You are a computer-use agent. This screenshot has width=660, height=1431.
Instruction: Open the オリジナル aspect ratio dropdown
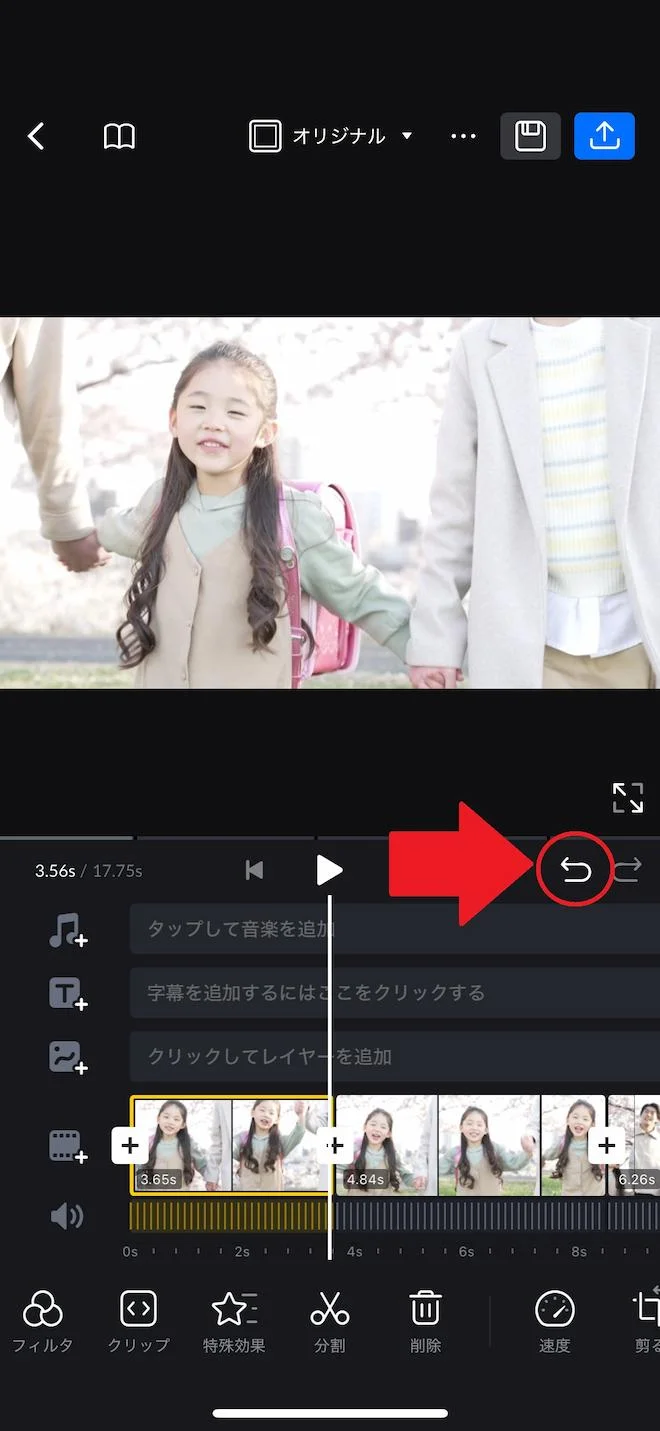331,136
